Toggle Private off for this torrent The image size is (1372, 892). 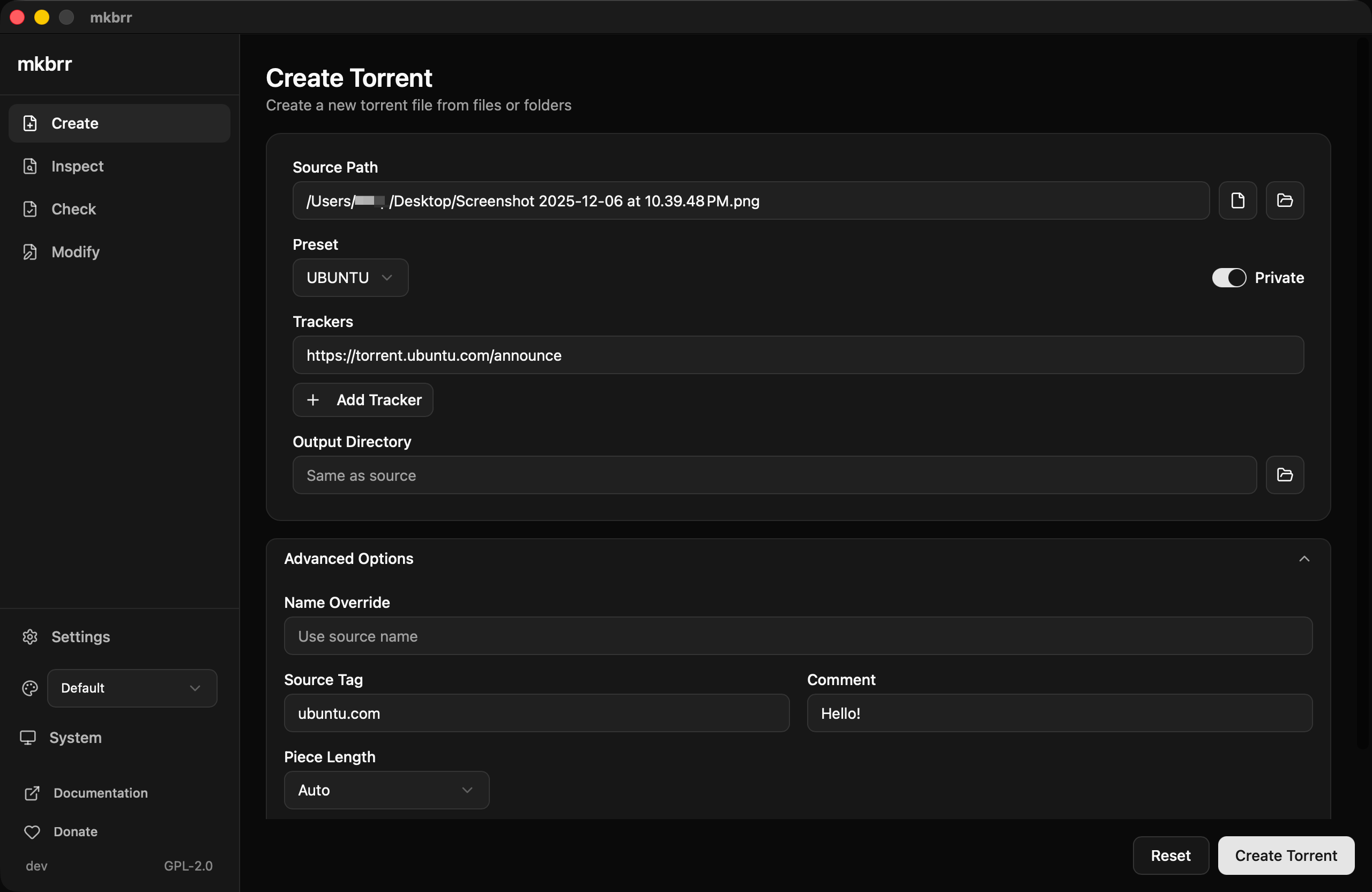(x=1228, y=277)
